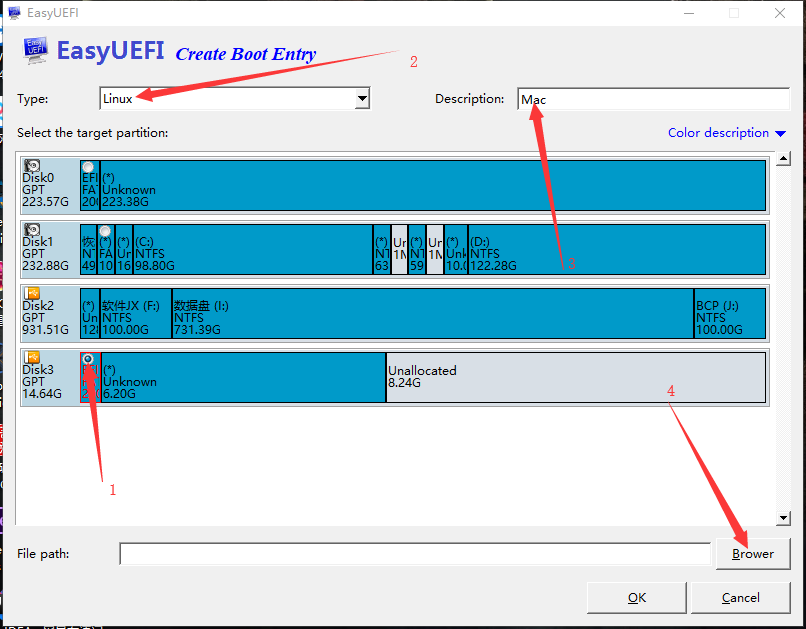Minimize the EasyUEFI window
The width and height of the screenshot is (806, 629).
tap(689, 13)
